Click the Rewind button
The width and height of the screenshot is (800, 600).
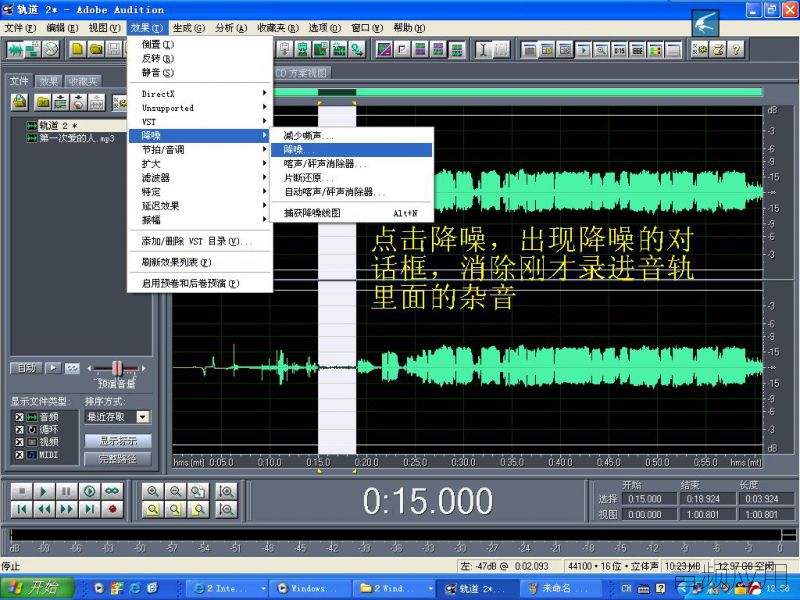[44, 509]
